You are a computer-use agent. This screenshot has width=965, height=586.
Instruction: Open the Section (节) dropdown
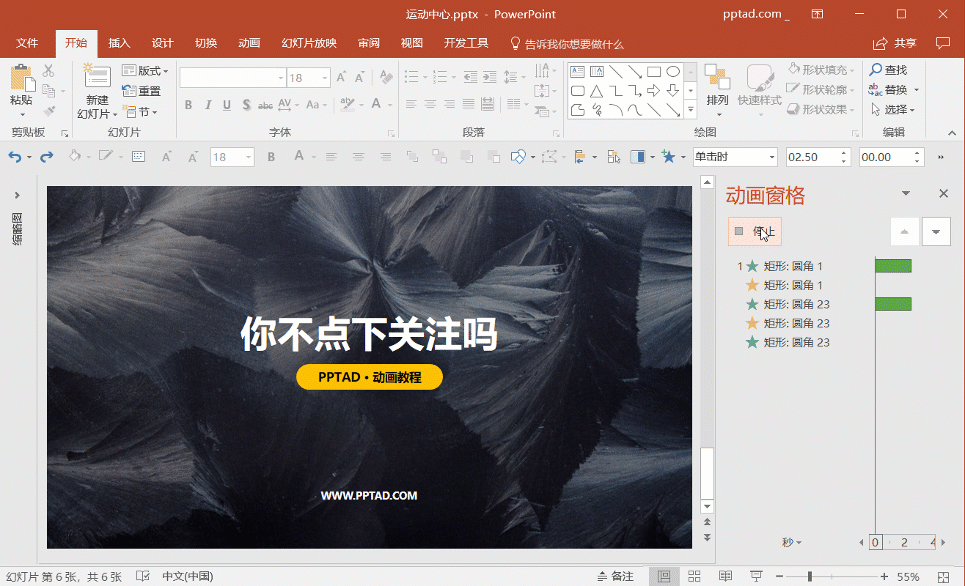pyautogui.click(x=140, y=112)
